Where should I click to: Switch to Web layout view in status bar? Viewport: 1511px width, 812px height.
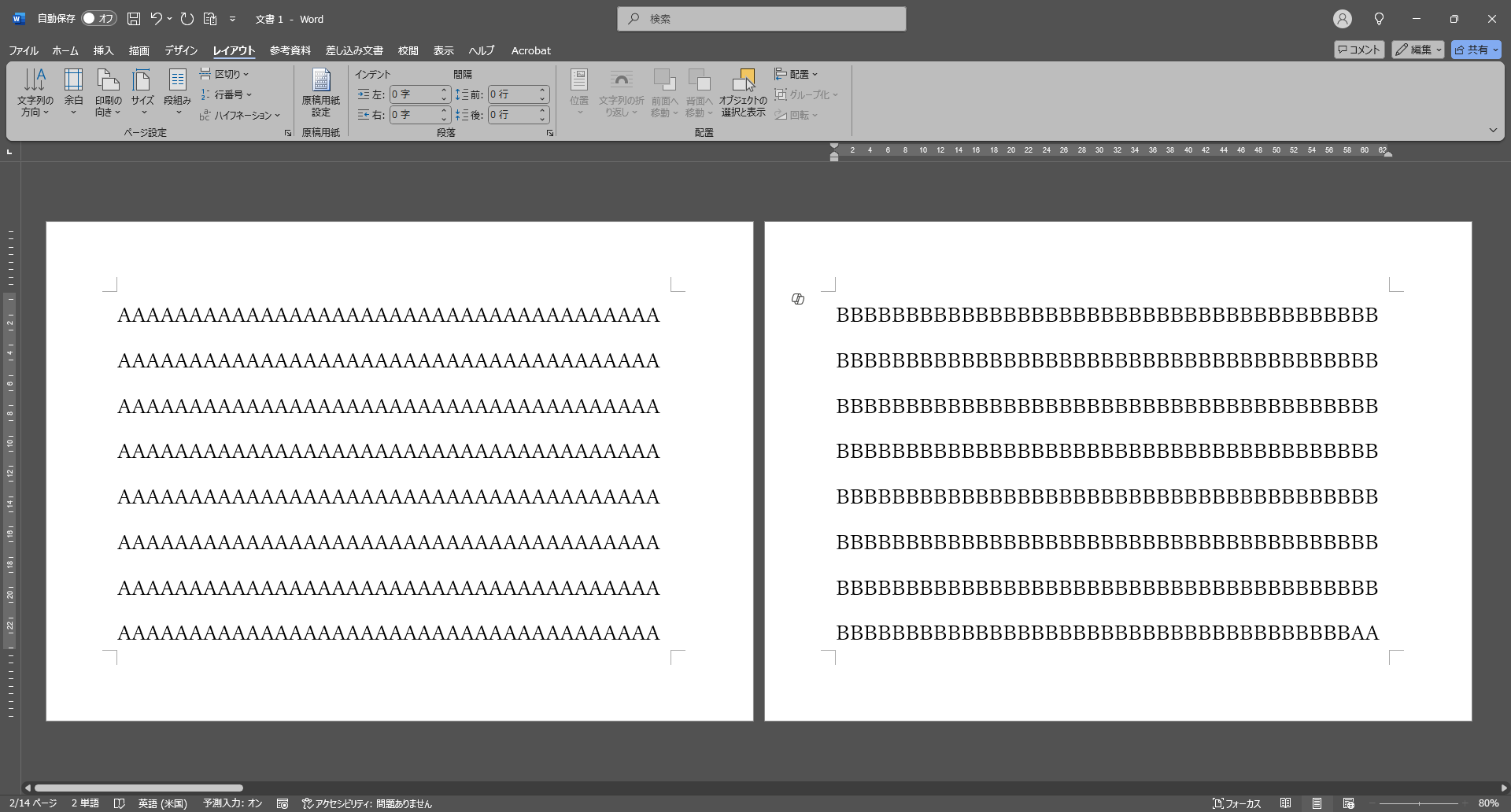tap(1348, 803)
